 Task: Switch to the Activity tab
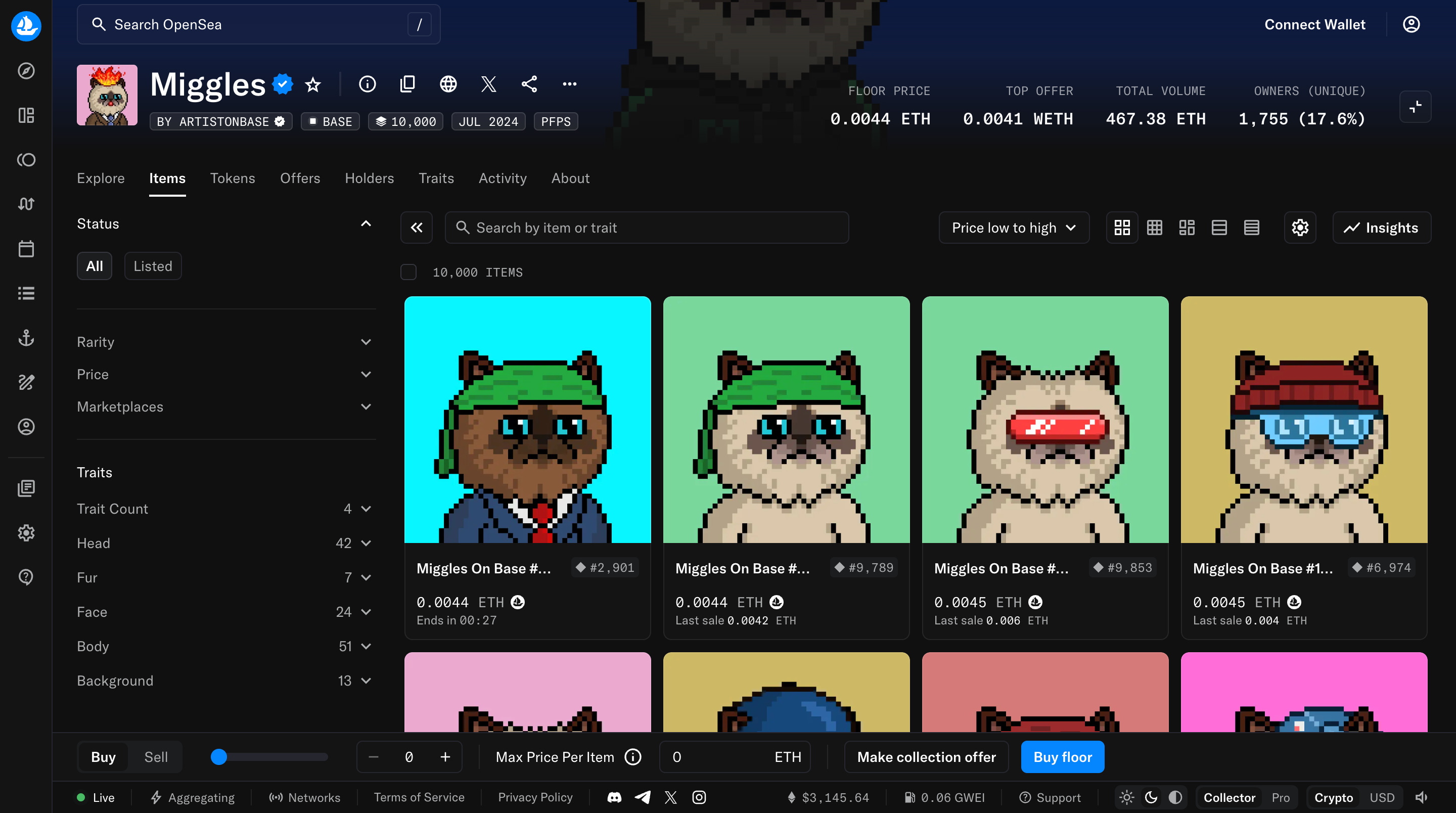[503, 178]
